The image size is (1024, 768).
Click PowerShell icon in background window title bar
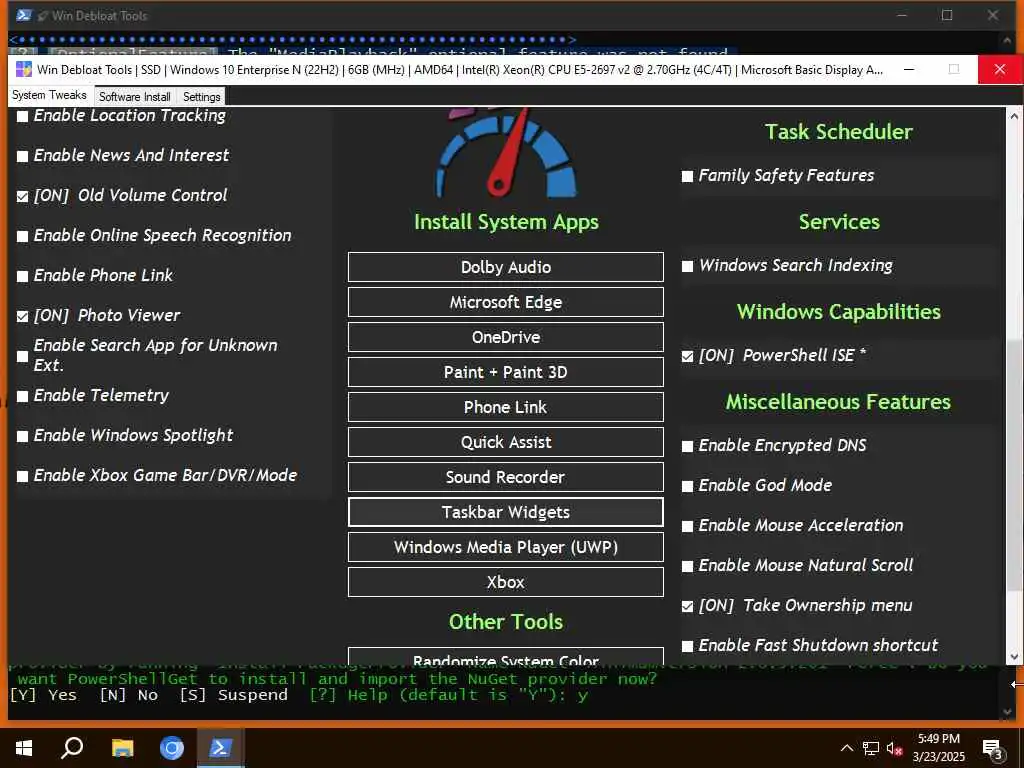(24, 15)
